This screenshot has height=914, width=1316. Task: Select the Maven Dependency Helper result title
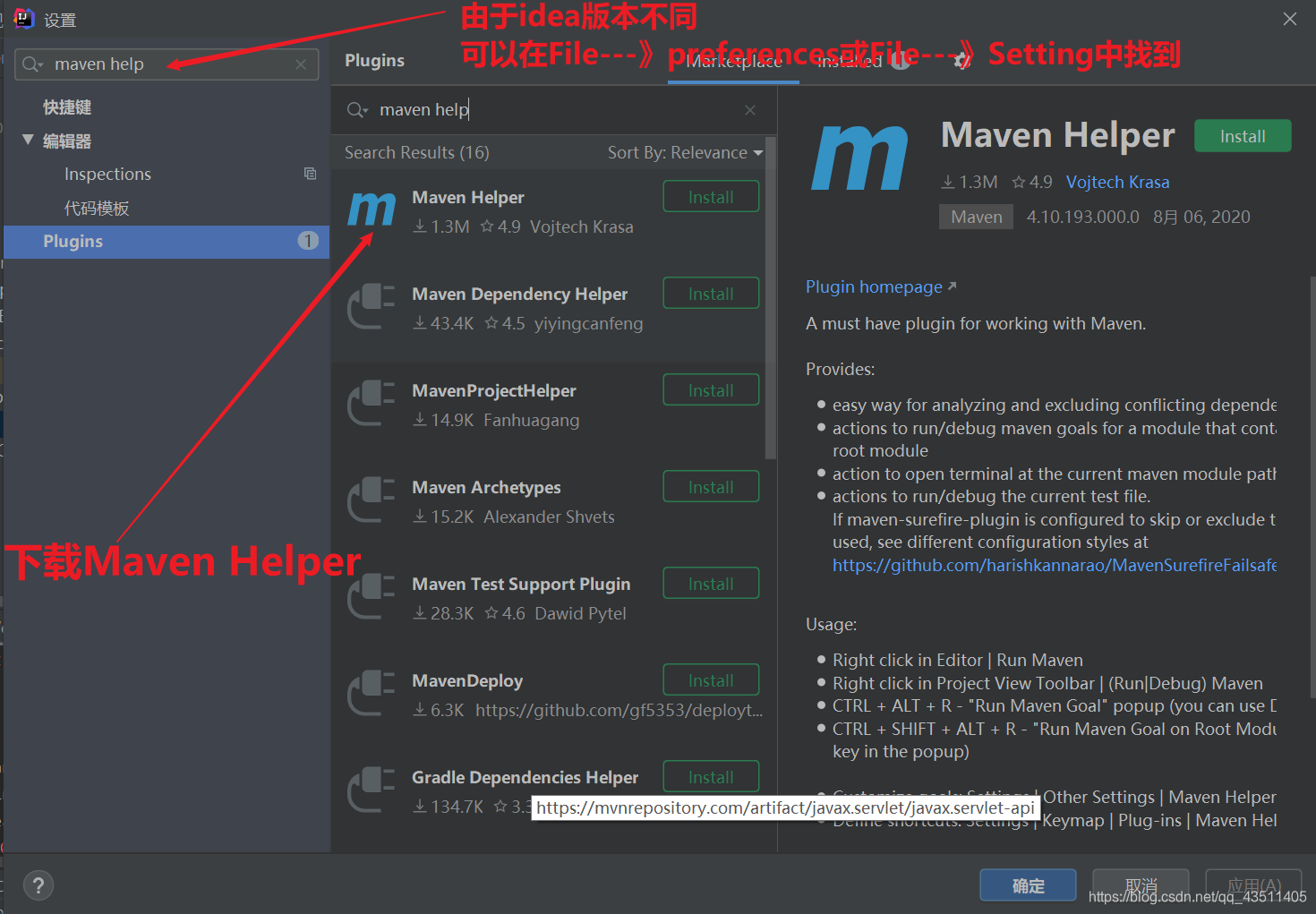pyautogui.click(x=519, y=295)
